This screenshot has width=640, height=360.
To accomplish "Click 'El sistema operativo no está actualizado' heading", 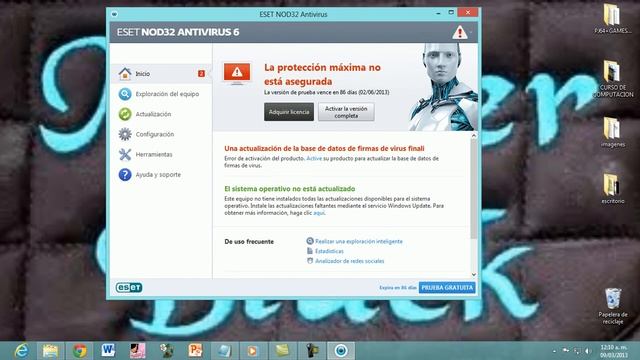I will pyautogui.click(x=290, y=189).
